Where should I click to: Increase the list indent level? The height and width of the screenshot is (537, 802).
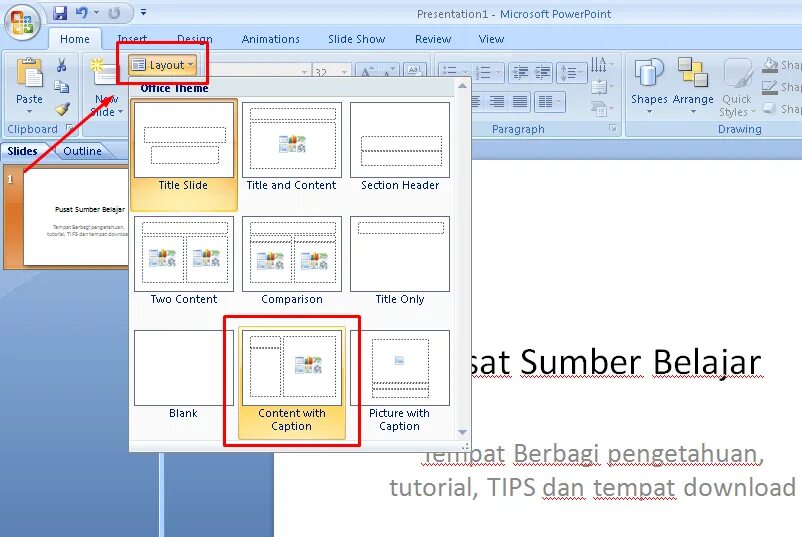(x=543, y=72)
